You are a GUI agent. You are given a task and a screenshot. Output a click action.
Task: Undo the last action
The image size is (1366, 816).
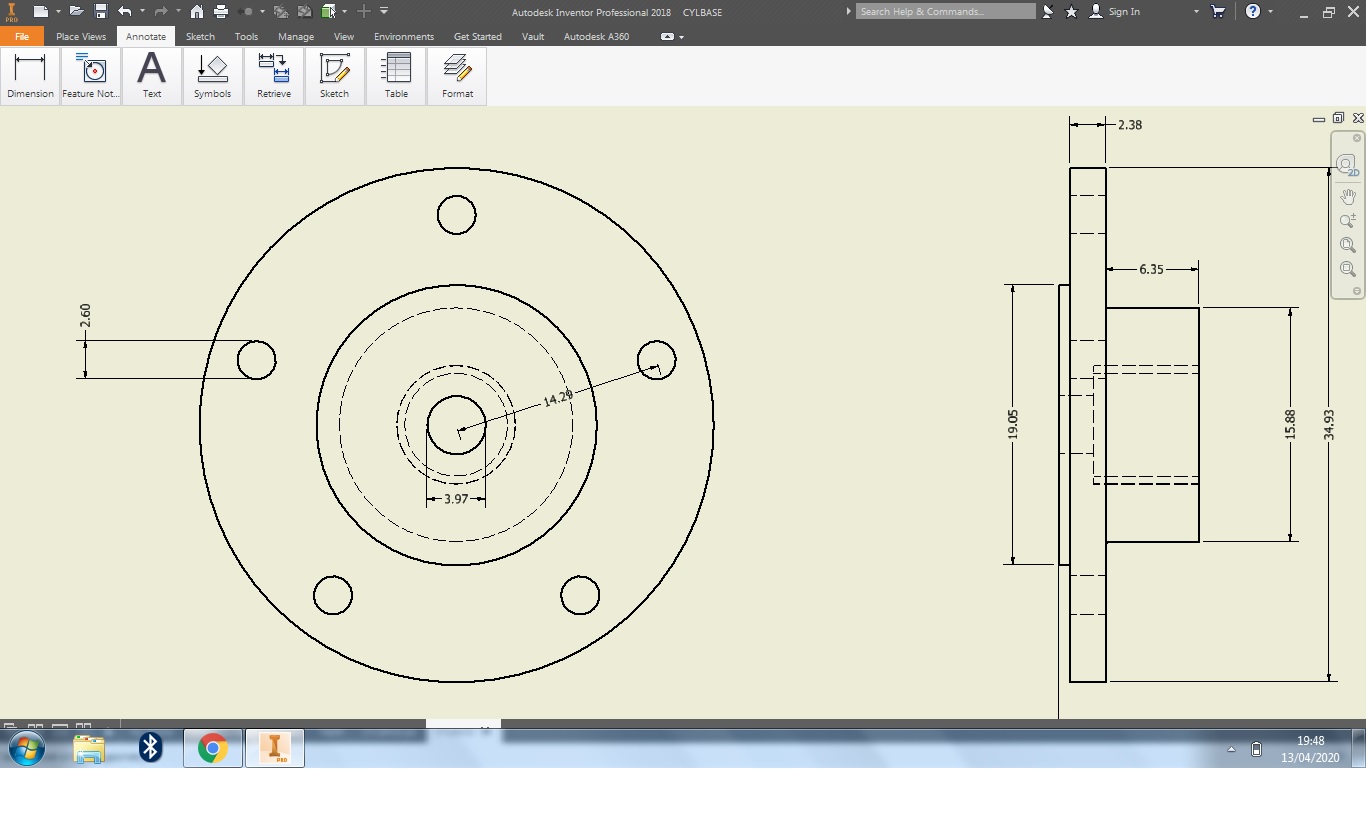pos(124,11)
